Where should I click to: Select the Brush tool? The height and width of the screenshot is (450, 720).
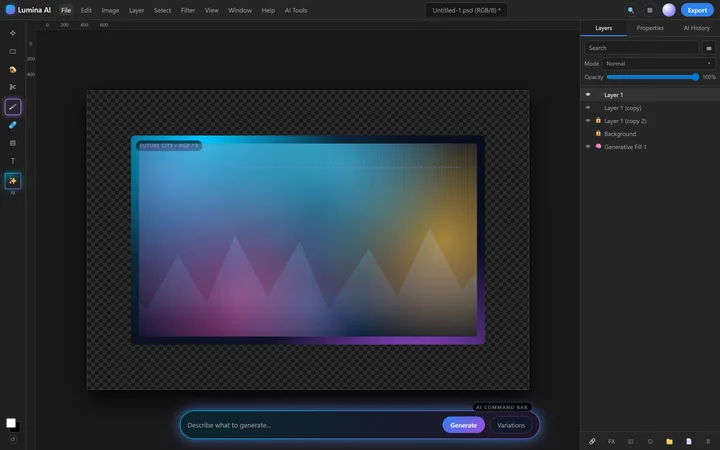[x=13, y=106]
